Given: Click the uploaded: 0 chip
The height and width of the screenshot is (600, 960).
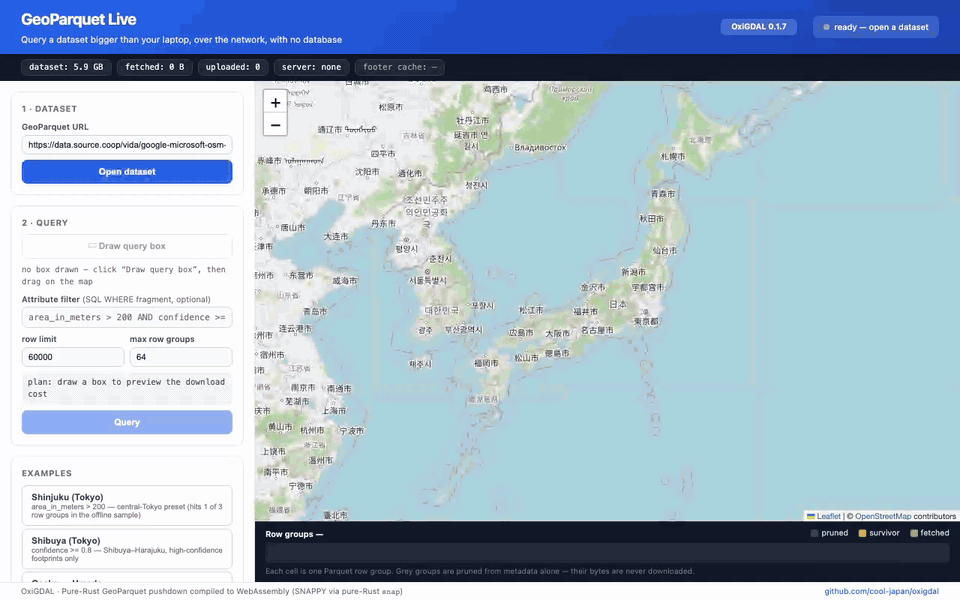Looking at the screenshot, I should (233, 67).
